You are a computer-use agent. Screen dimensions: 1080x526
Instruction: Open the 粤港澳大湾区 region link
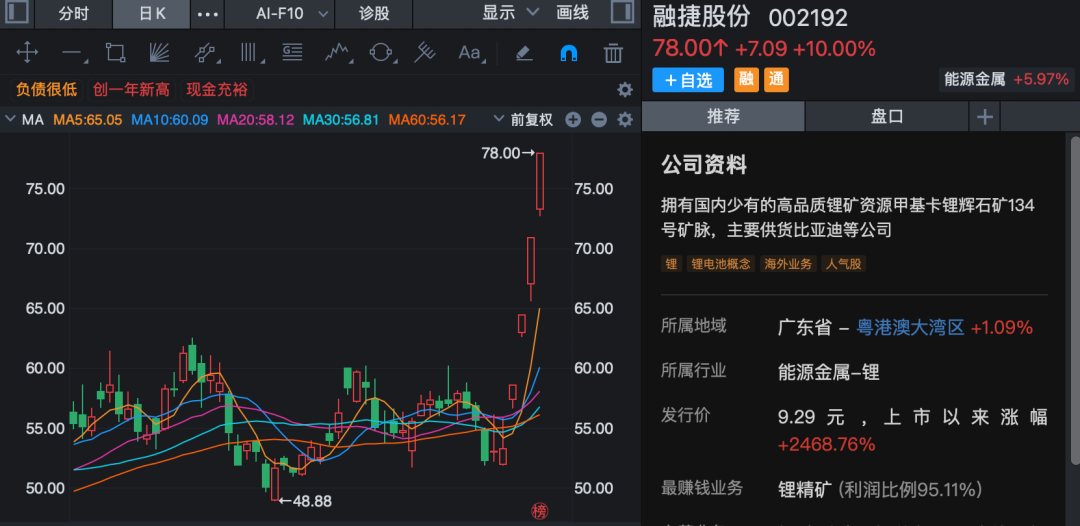(910, 327)
